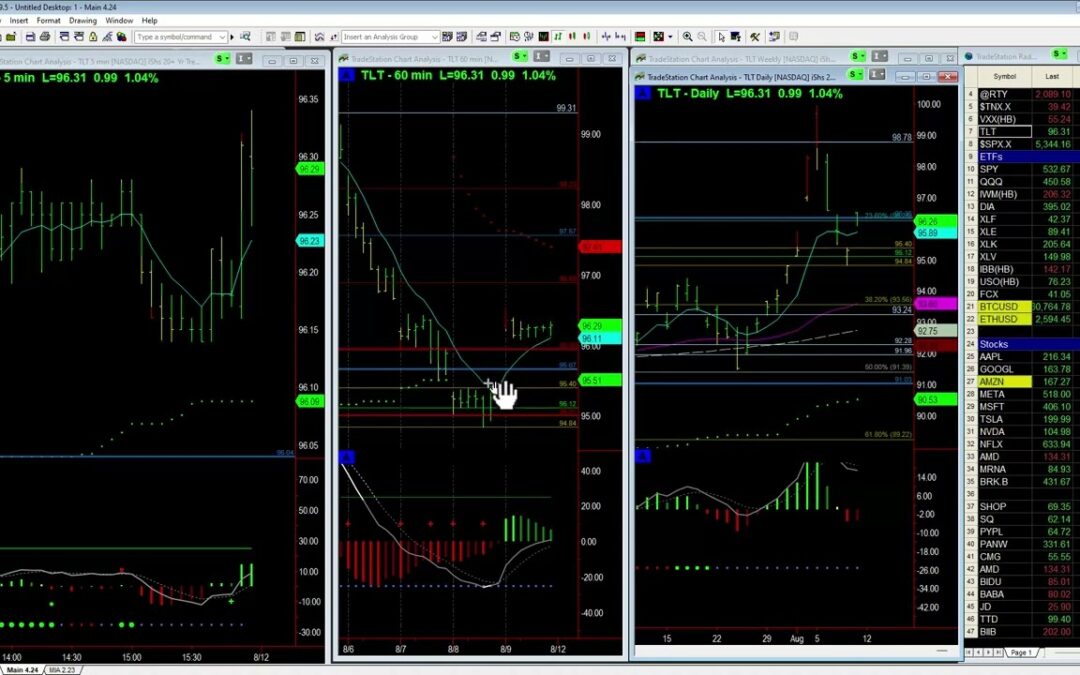
Task: Click the go arrow next to symbol box
Action: [232, 37]
